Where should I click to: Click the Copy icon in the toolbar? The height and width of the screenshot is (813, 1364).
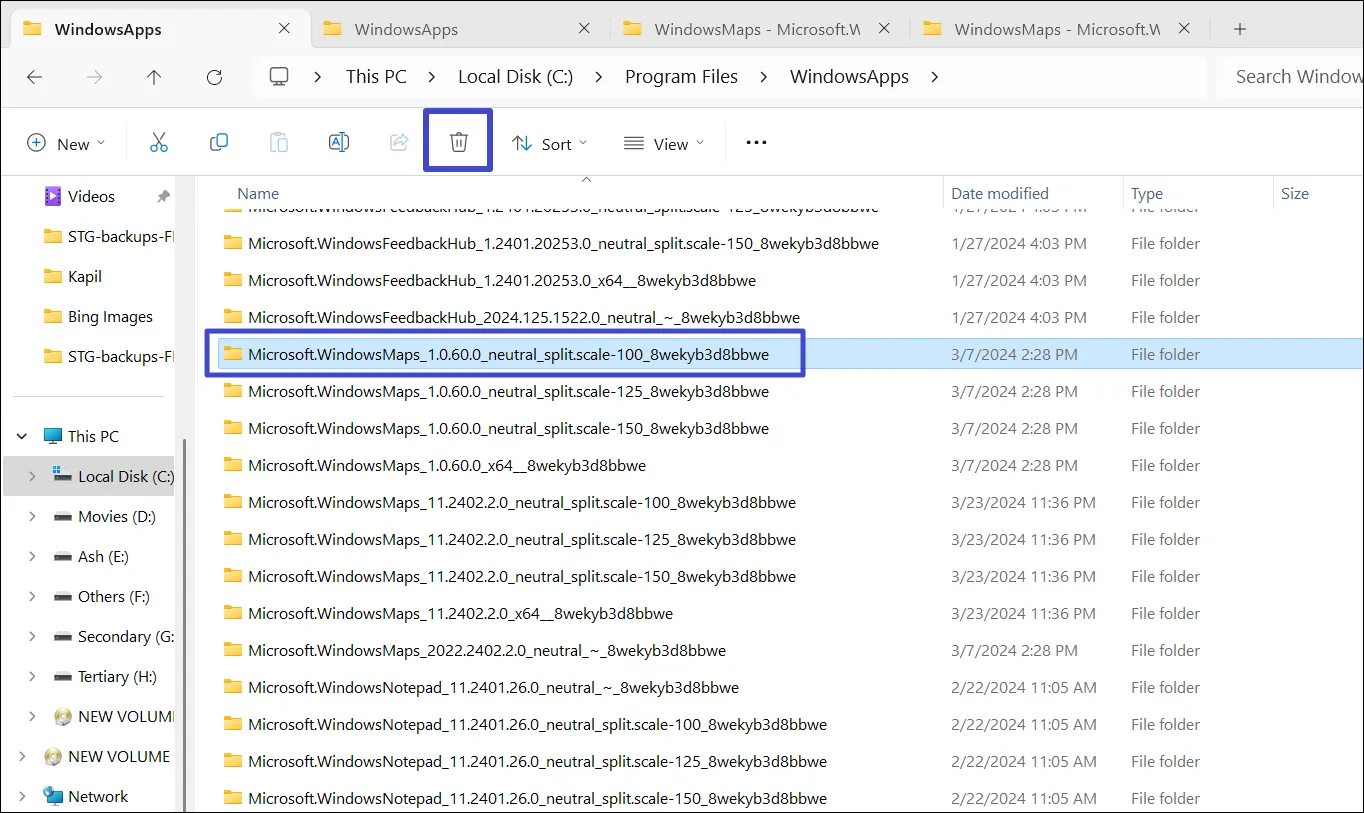[x=218, y=142]
